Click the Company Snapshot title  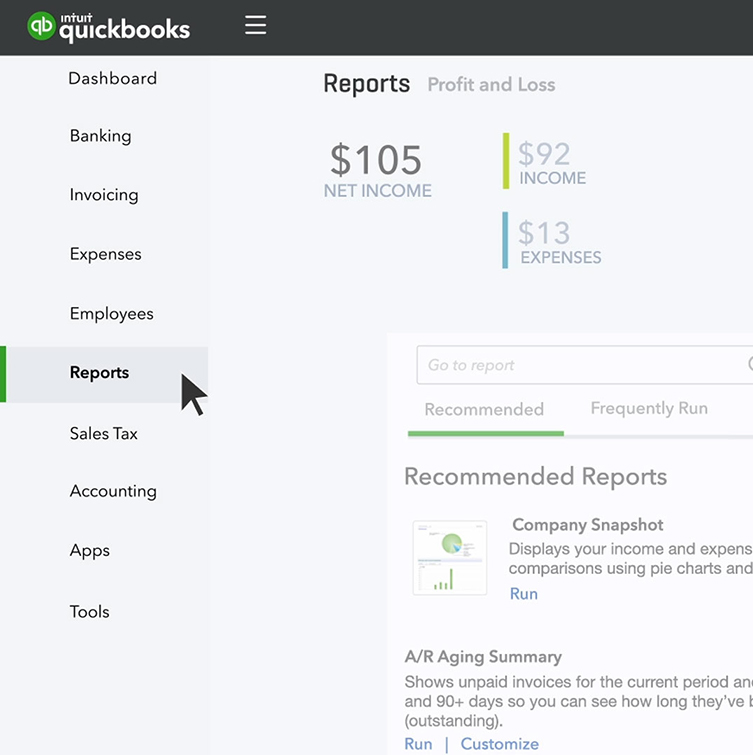coord(587,524)
